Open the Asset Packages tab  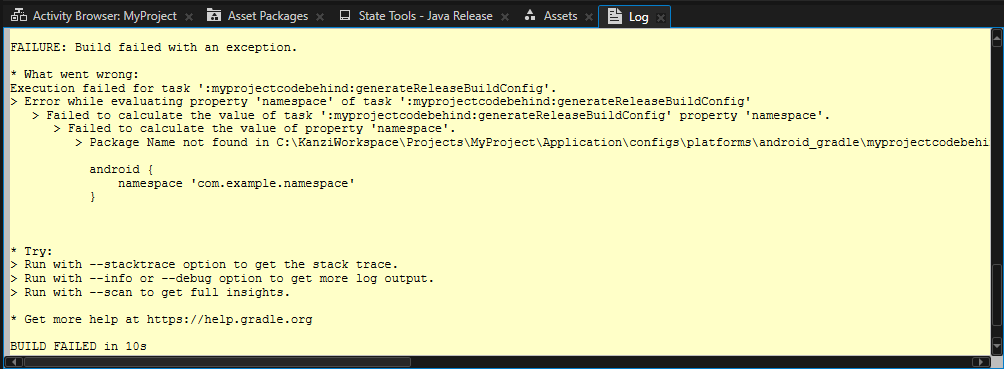(x=268, y=16)
